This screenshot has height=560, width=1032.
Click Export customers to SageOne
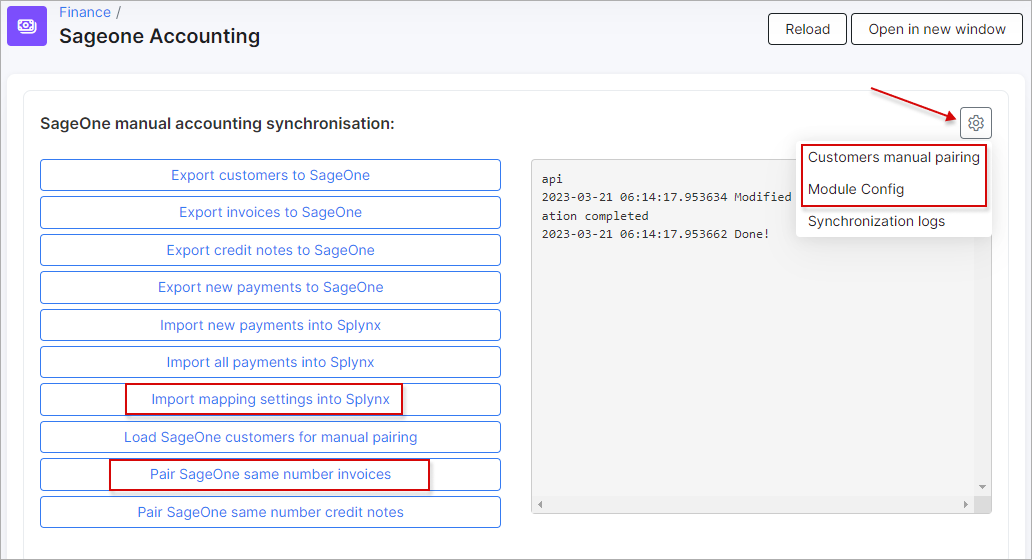coord(270,175)
